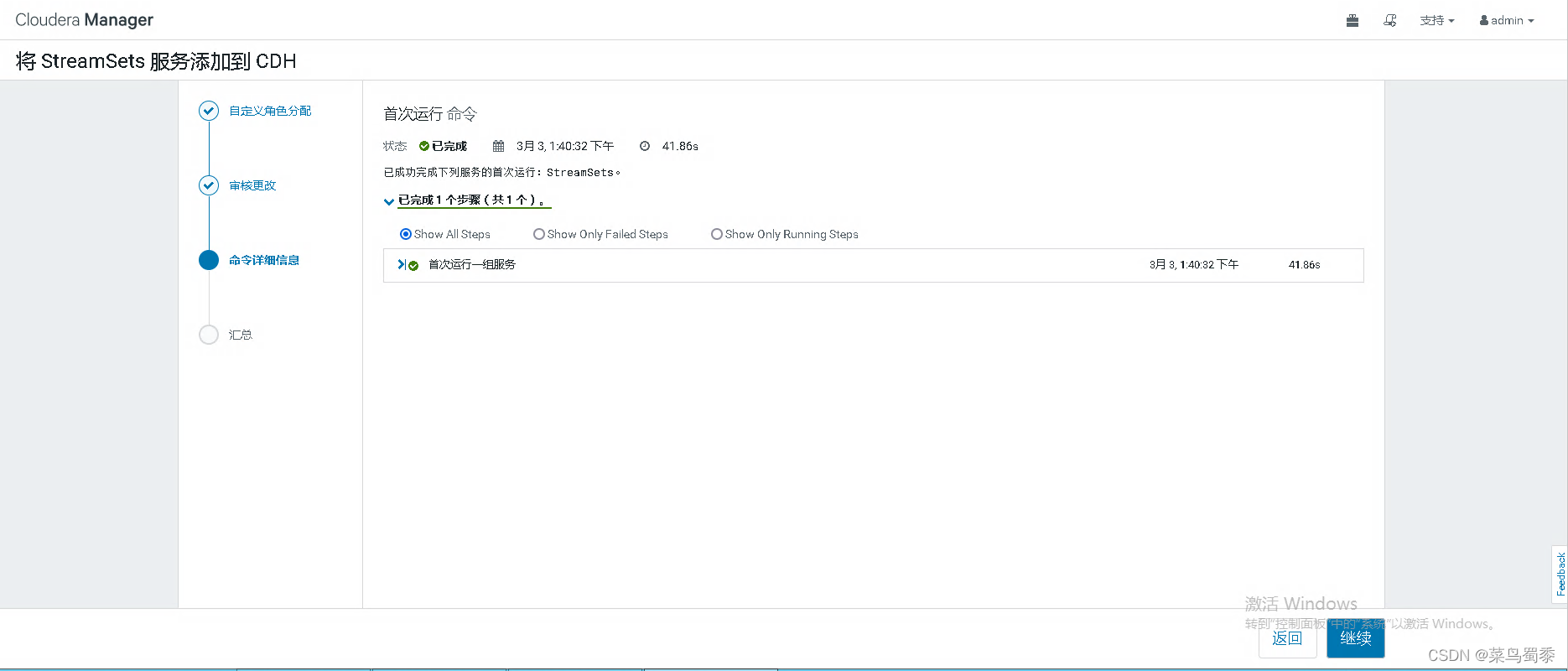
Task: Select Show Only Failed Steps radio button
Action: tap(539, 234)
